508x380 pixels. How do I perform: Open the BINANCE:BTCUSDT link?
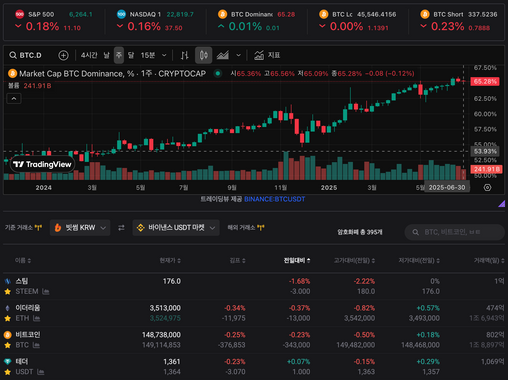tap(274, 199)
